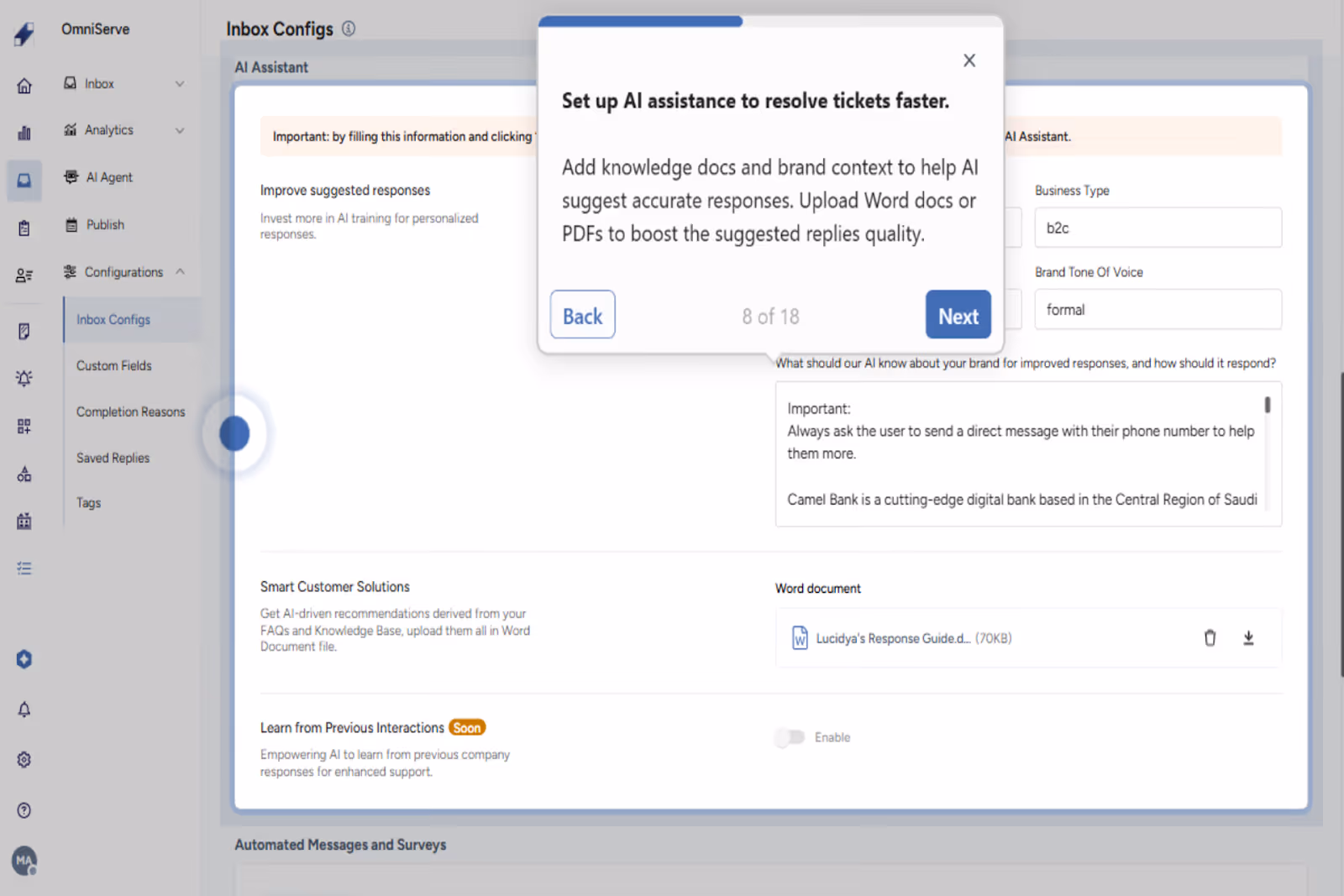This screenshot has width=1344, height=896.
Task: Open the MA user avatar
Action: [24, 861]
